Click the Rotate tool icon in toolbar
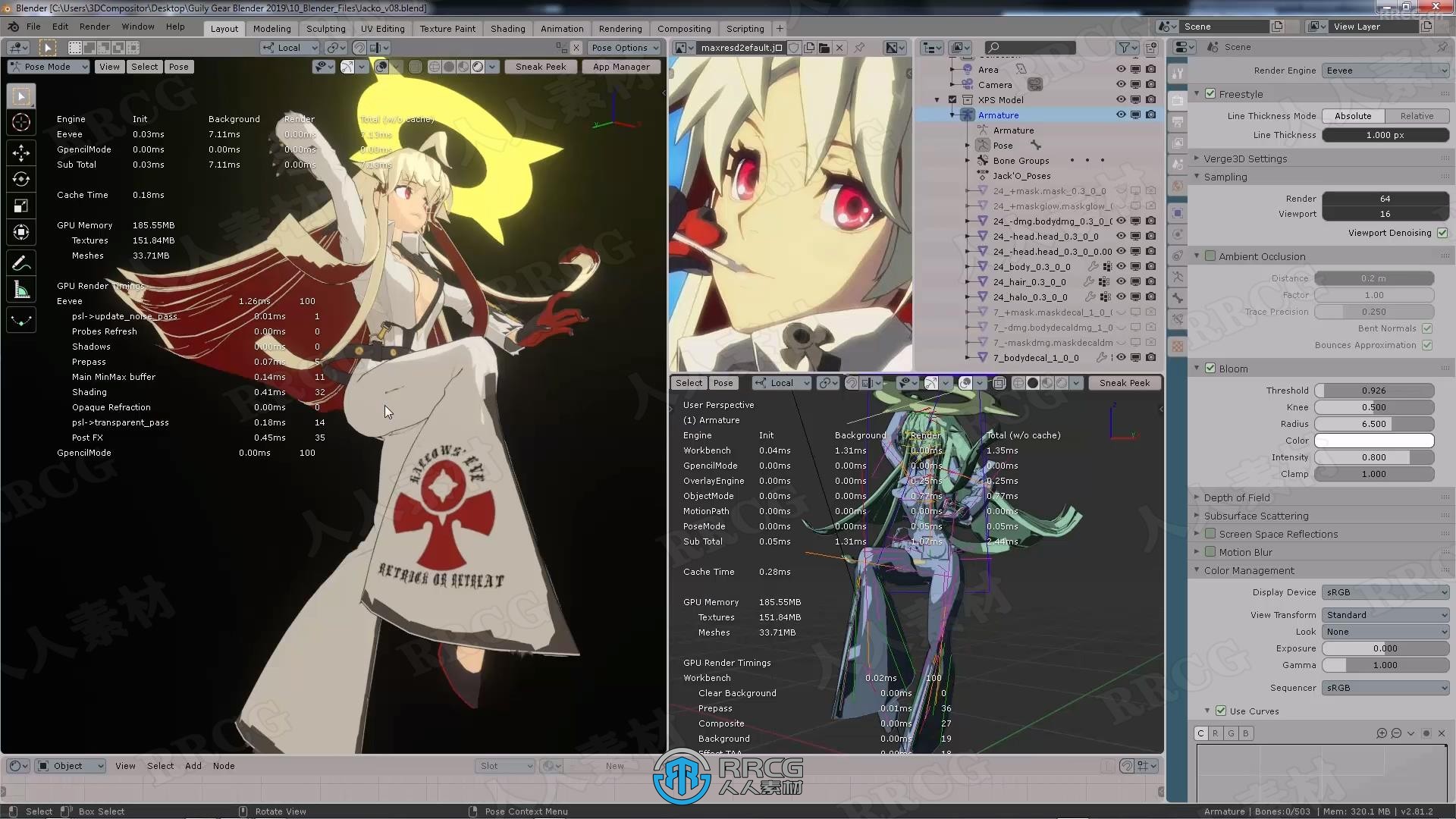 click(21, 178)
